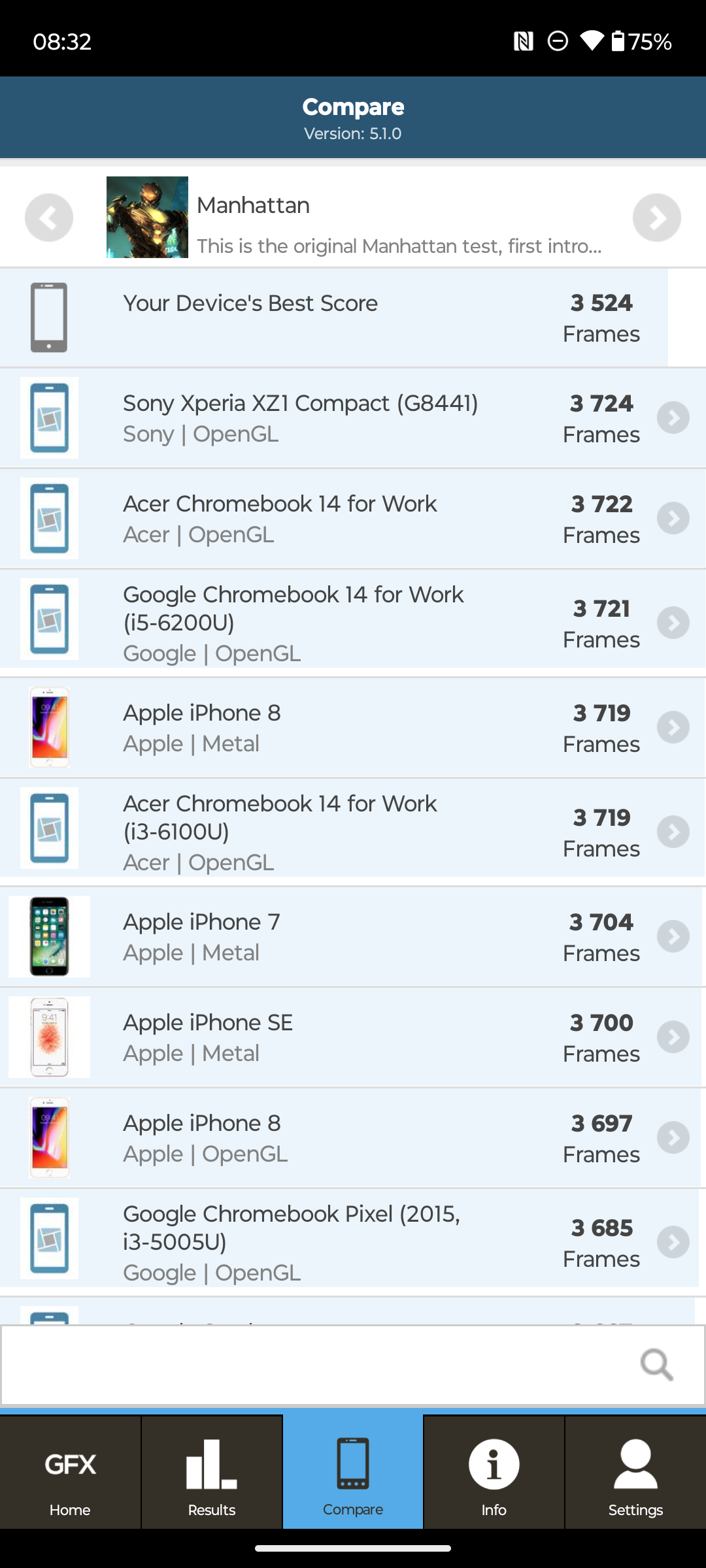Open the GFX Home tab
This screenshot has height=1568, width=706.
pyautogui.click(x=71, y=1474)
